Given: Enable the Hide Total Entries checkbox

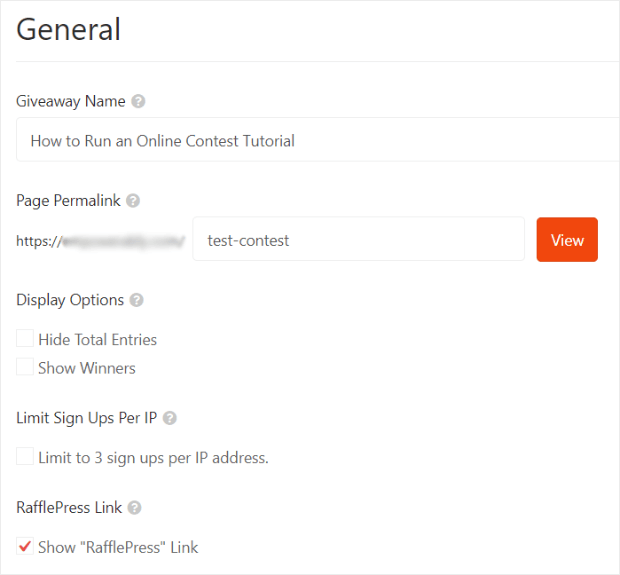Looking at the screenshot, I should (x=25, y=339).
